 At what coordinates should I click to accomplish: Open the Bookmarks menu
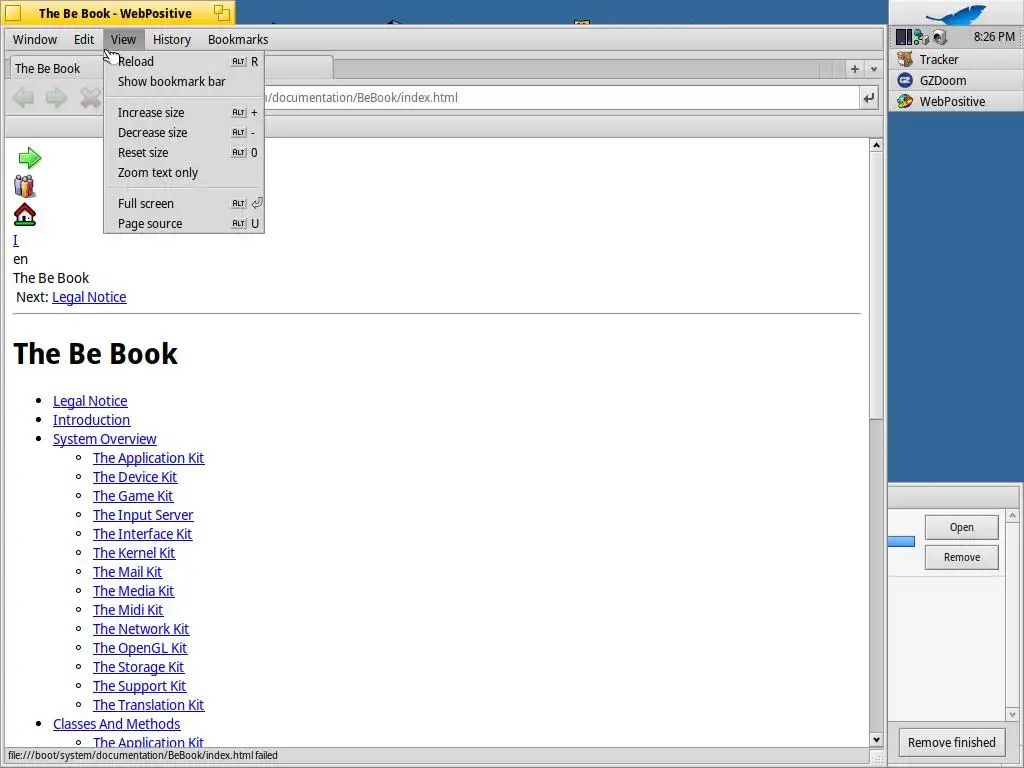[x=238, y=39]
